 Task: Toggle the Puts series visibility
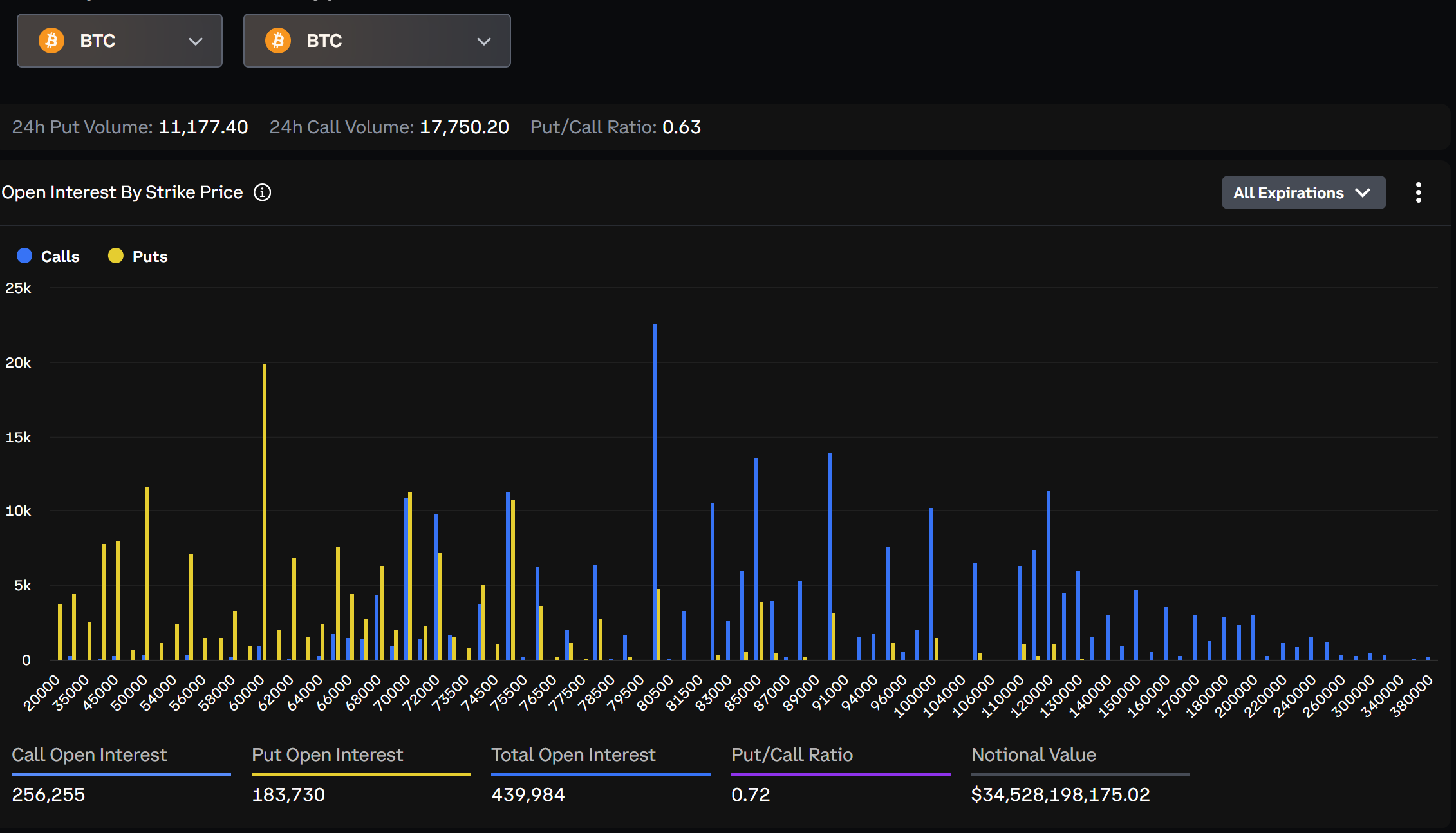[149, 257]
